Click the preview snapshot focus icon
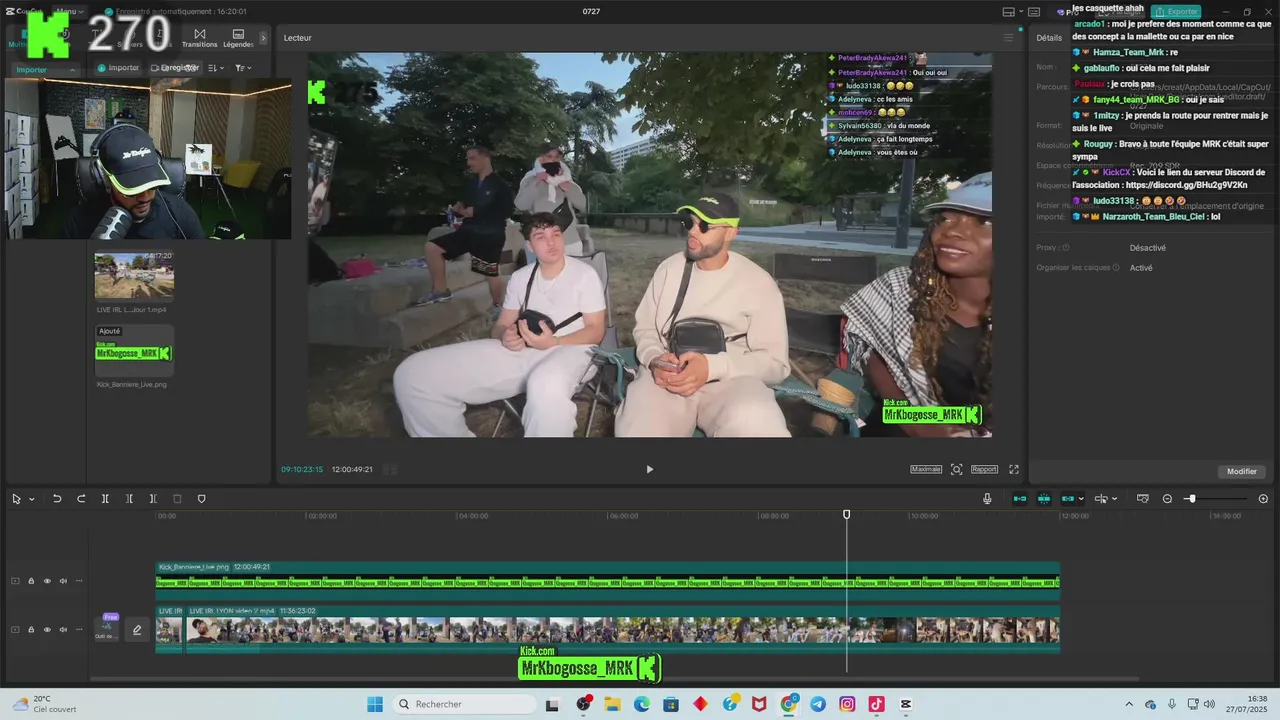The image size is (1280, 720). pos(956,469)
